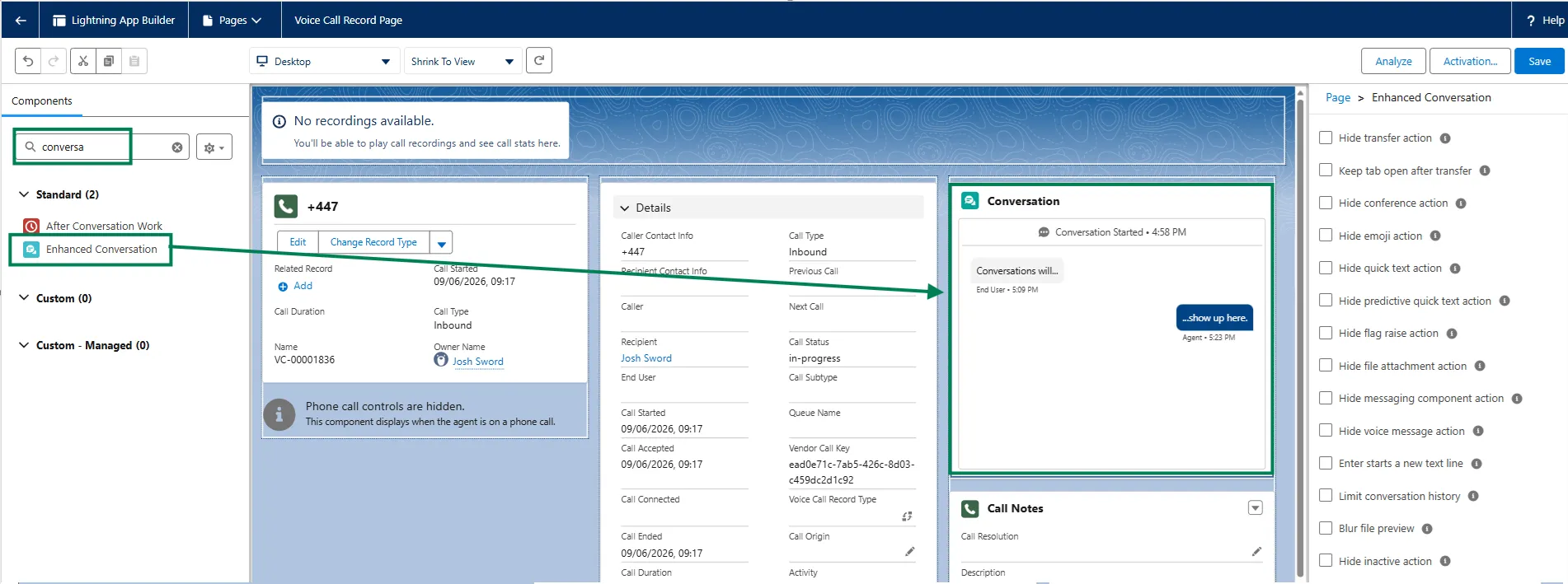Open component list settings gear
The image size is (1568, 584).
pos(214,147)
